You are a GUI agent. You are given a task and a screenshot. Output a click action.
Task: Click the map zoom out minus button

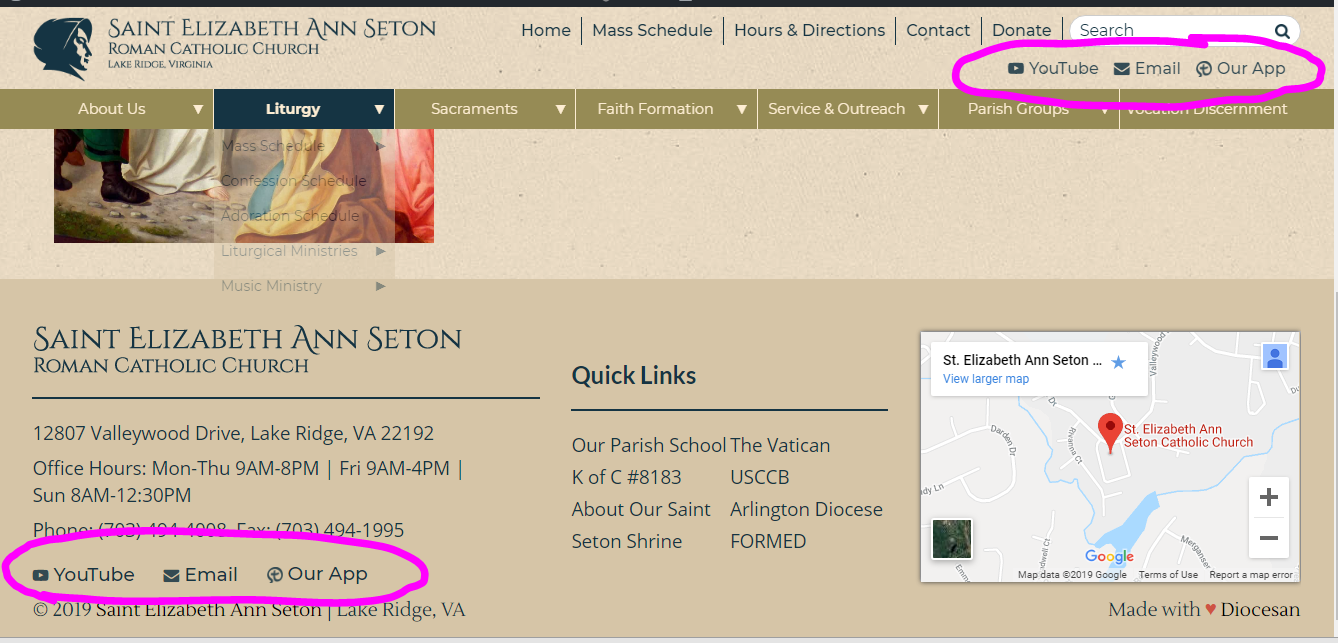click(x=1269, y=538)
